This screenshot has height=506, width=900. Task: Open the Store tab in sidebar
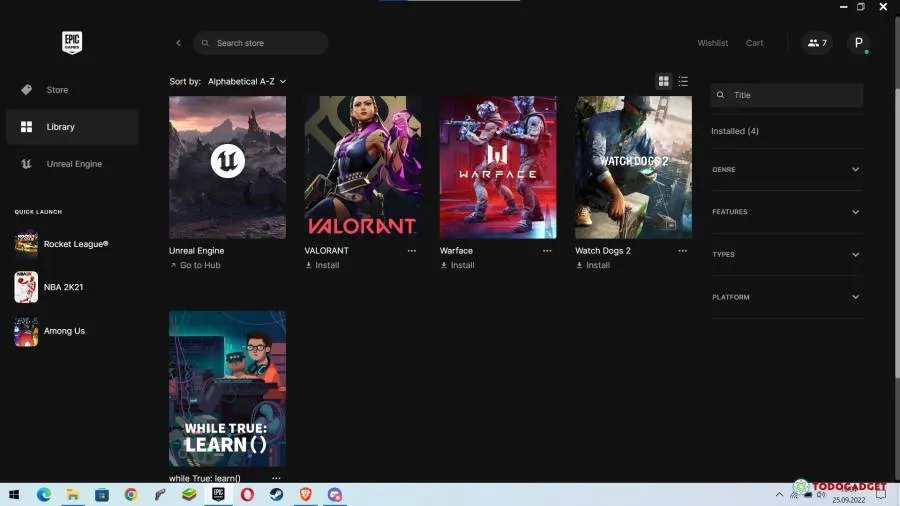point(57,90)
